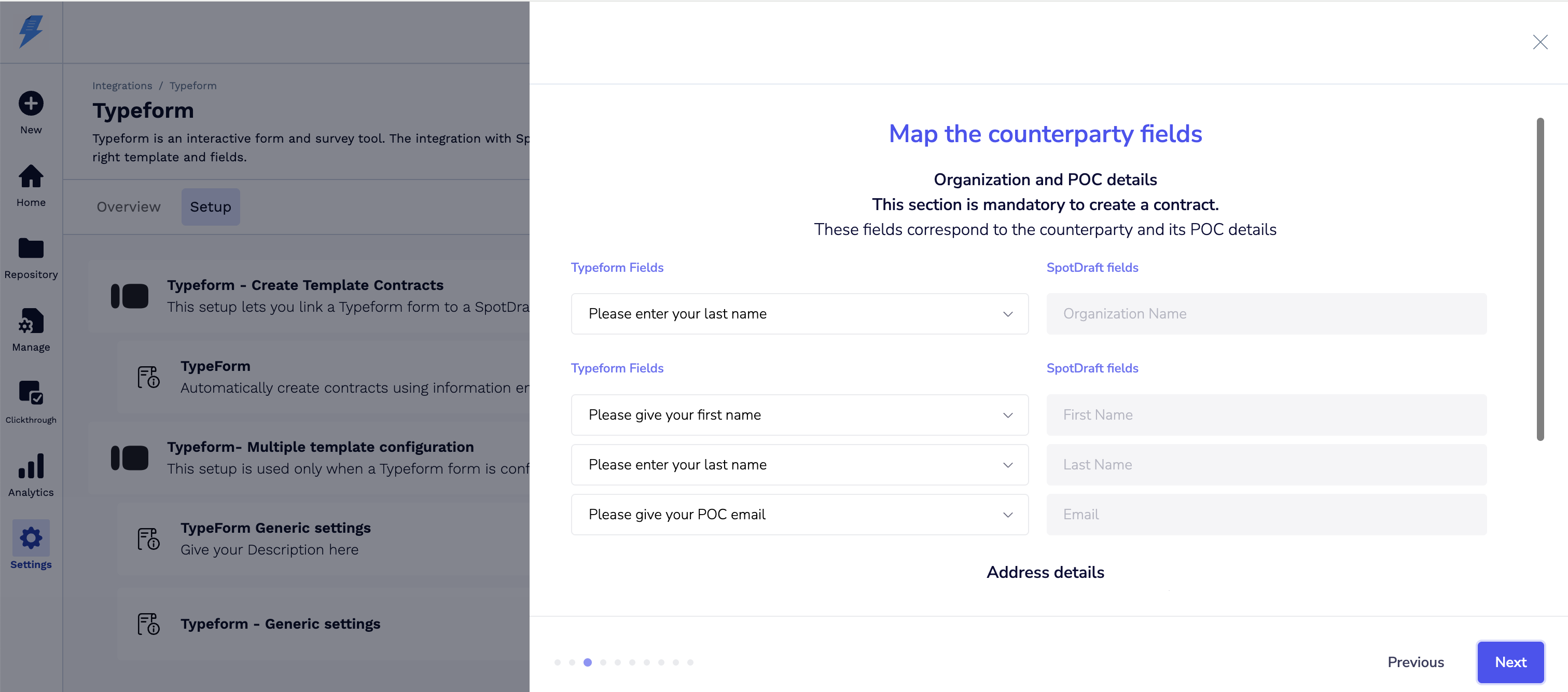Go to Home via house icon
The height and width of the screenshot is (692, 1568).
coord(31,176)
